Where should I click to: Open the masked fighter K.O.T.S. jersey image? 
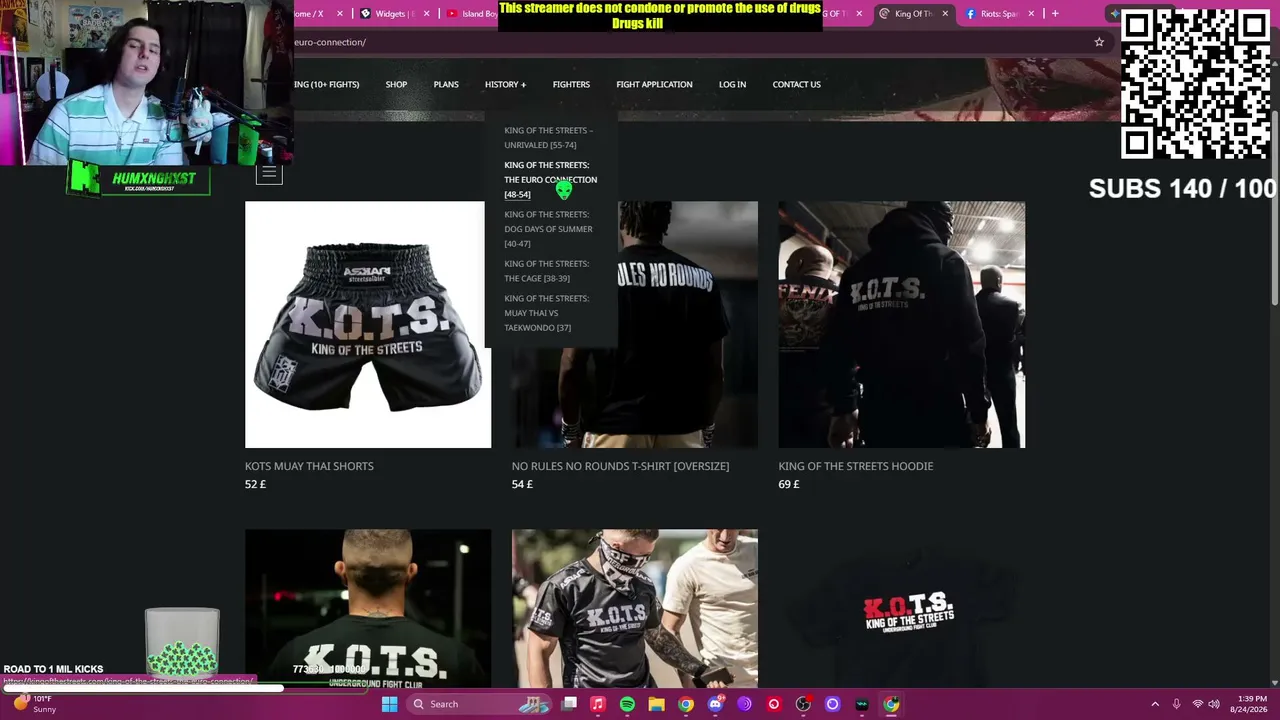coord(635,609)
